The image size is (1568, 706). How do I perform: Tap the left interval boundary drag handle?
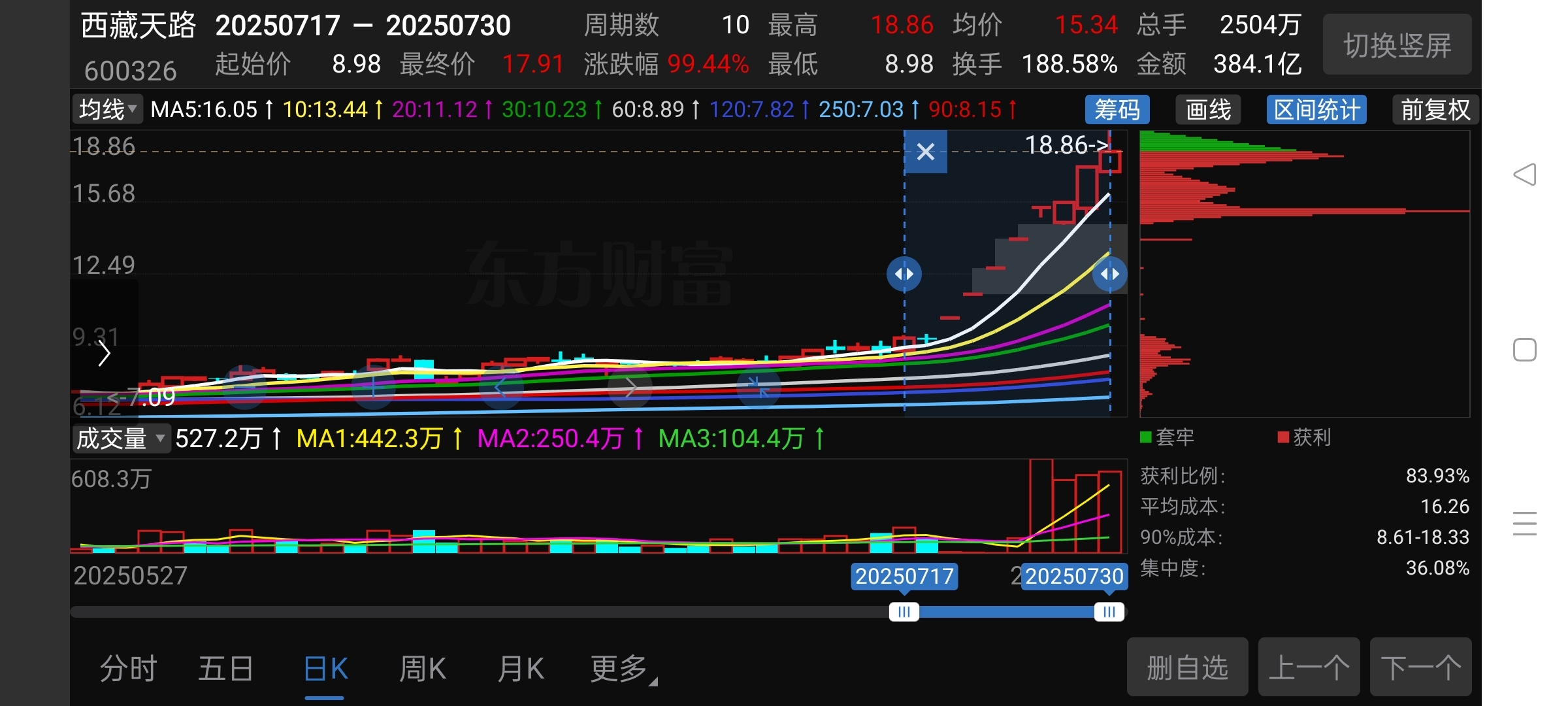(904, 273)
